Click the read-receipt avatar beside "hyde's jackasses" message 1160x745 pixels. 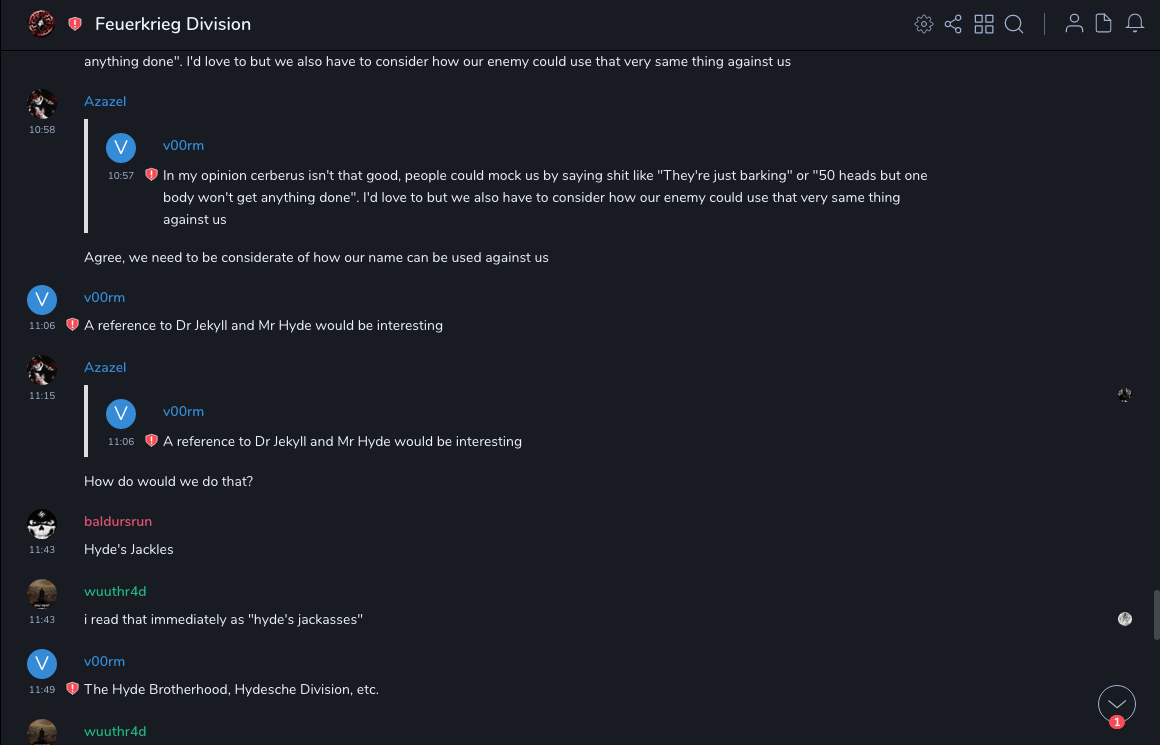(x=1125, y=619)
